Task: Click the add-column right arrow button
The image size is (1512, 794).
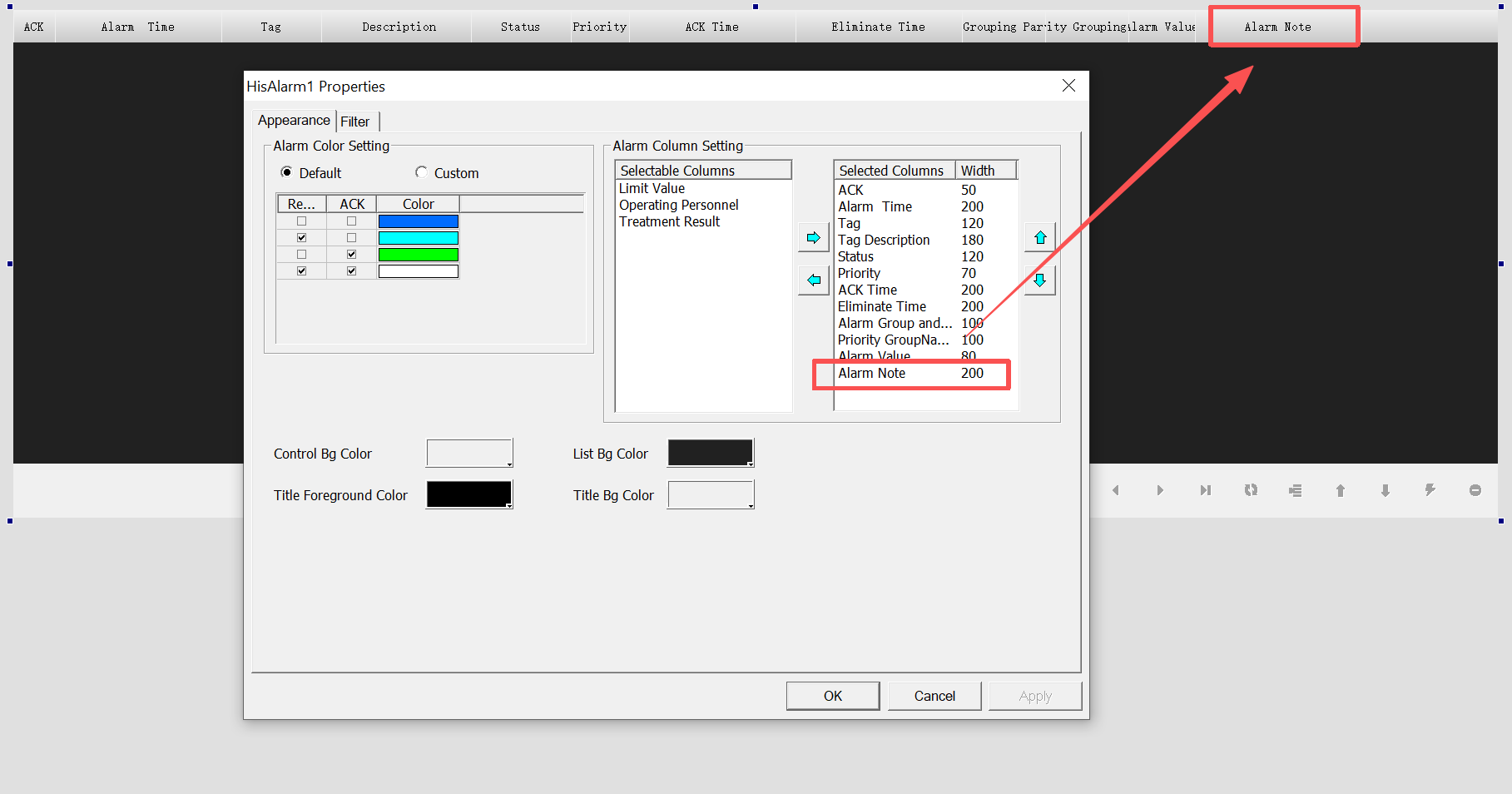Action: [813, 238]
